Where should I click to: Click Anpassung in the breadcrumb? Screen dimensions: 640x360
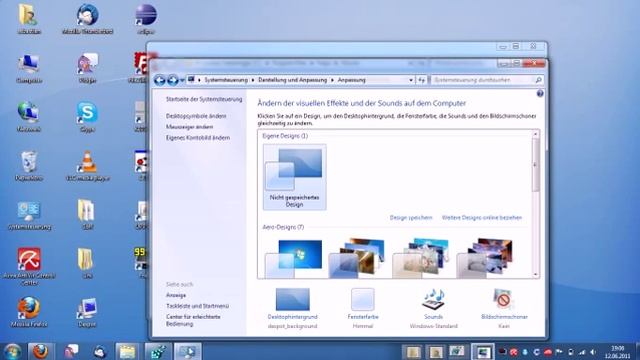[x=351, y=80]
